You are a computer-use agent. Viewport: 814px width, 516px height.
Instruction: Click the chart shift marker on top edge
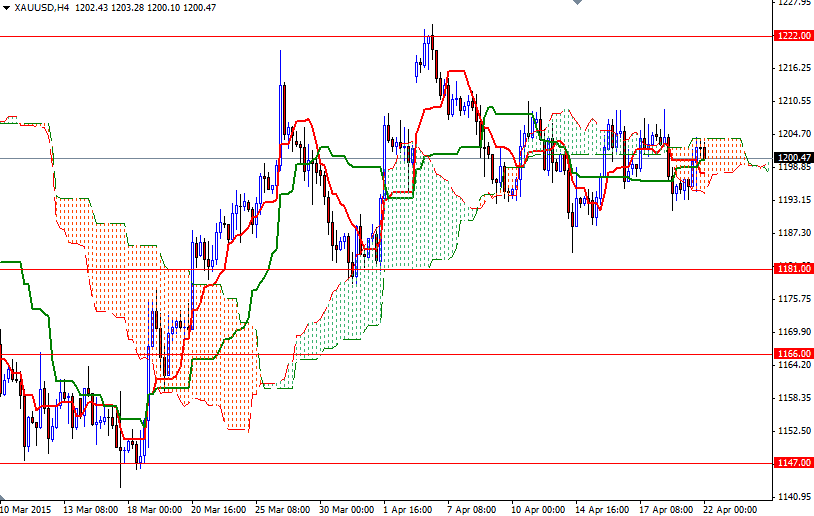(575, 4)
